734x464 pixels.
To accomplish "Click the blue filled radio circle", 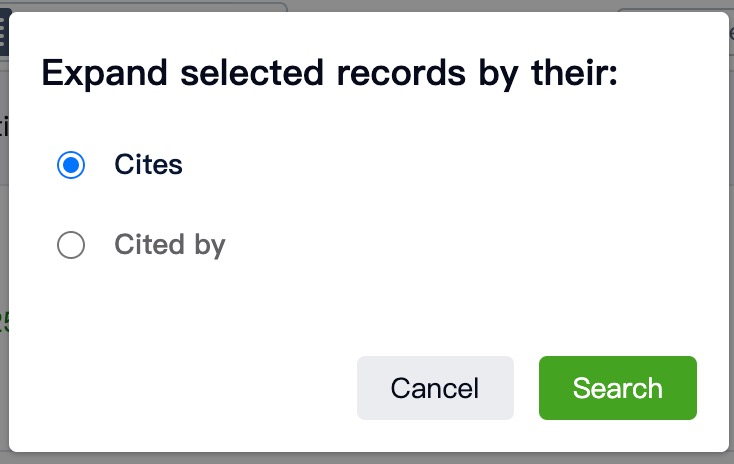I will tap(71, 165).
